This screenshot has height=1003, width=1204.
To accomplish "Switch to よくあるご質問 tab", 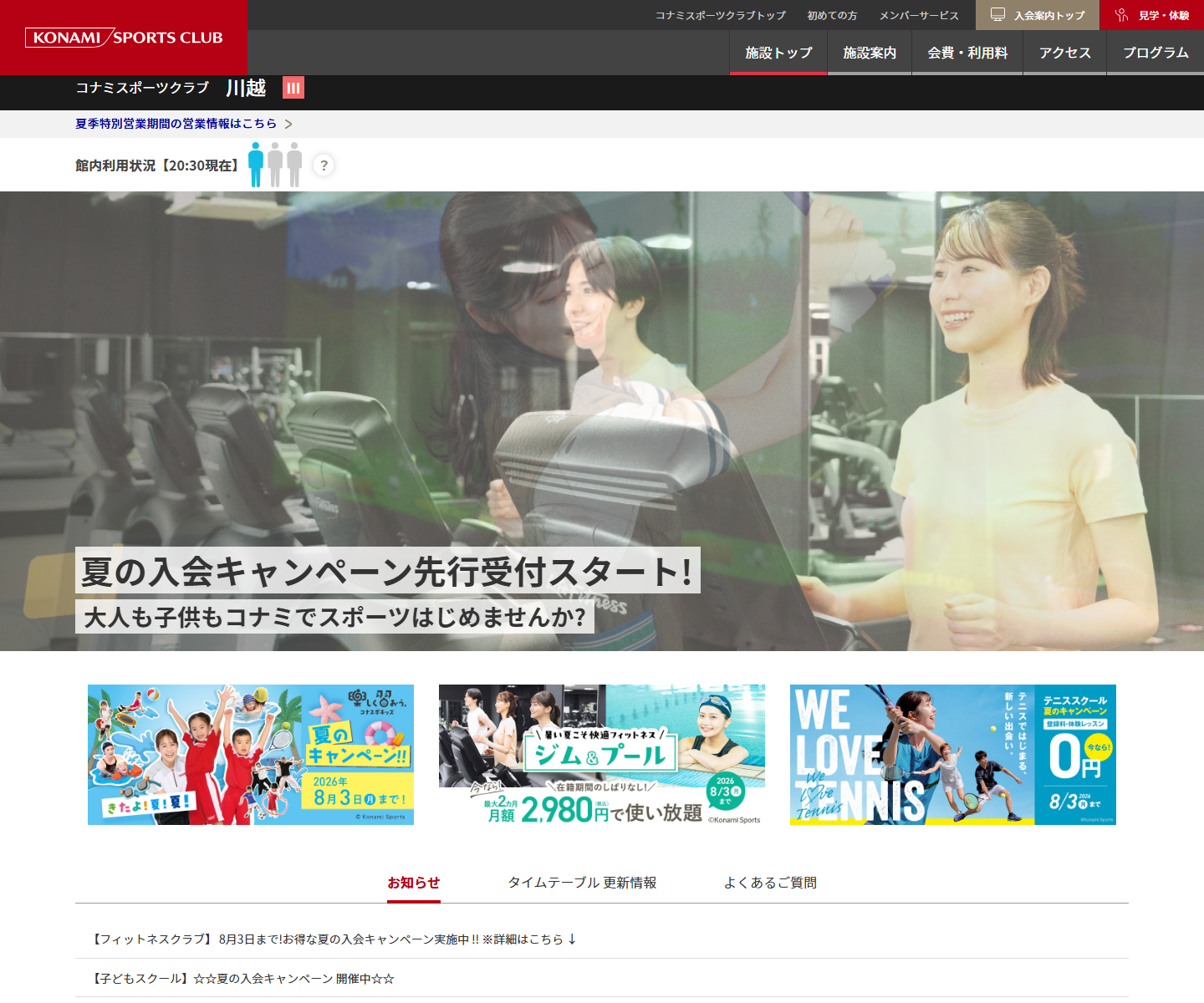I will click(770, 883).
